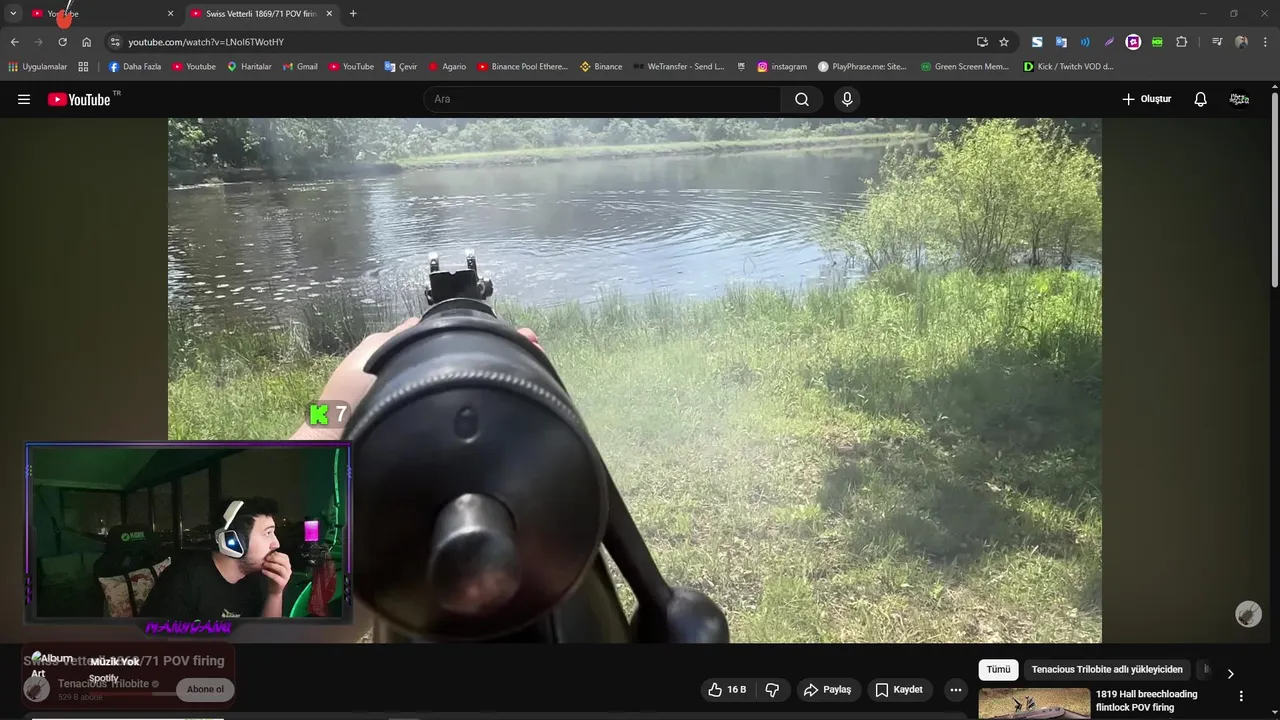
Task: Open the blue S extension icon
Action: 1037,42
